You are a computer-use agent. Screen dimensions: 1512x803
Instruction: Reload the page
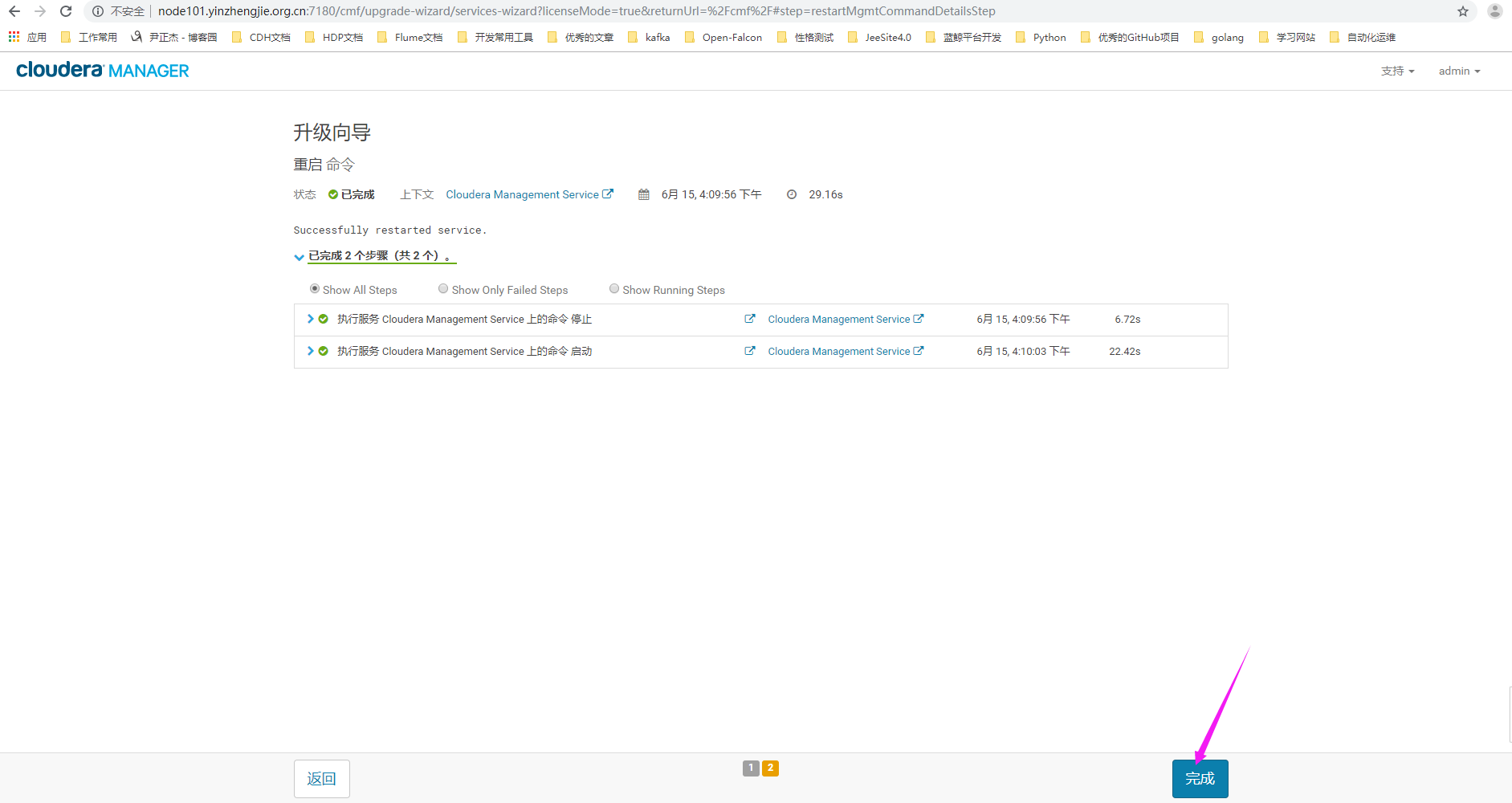click(x=66, y=11)
